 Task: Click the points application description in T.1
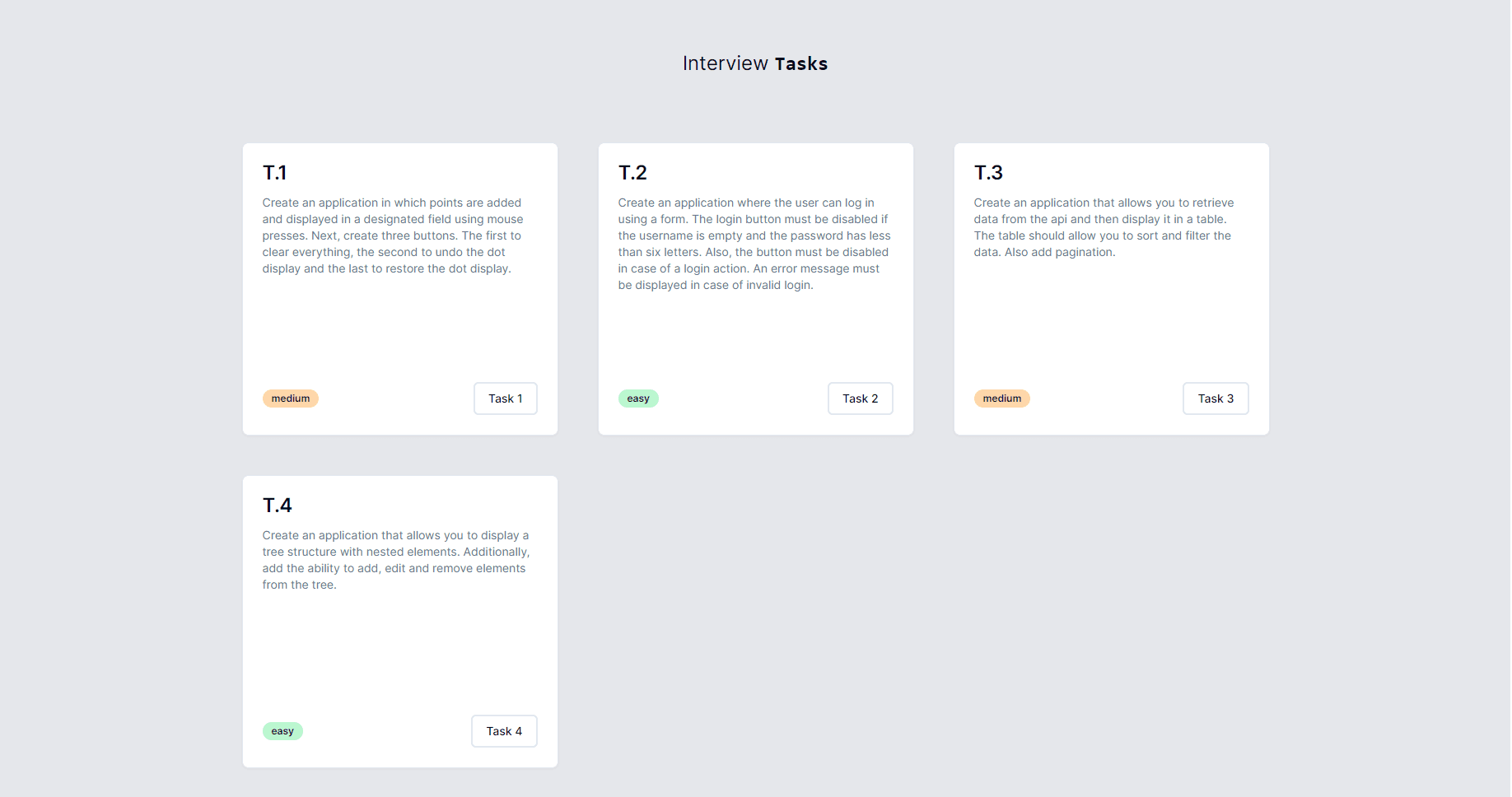point(393,235)
